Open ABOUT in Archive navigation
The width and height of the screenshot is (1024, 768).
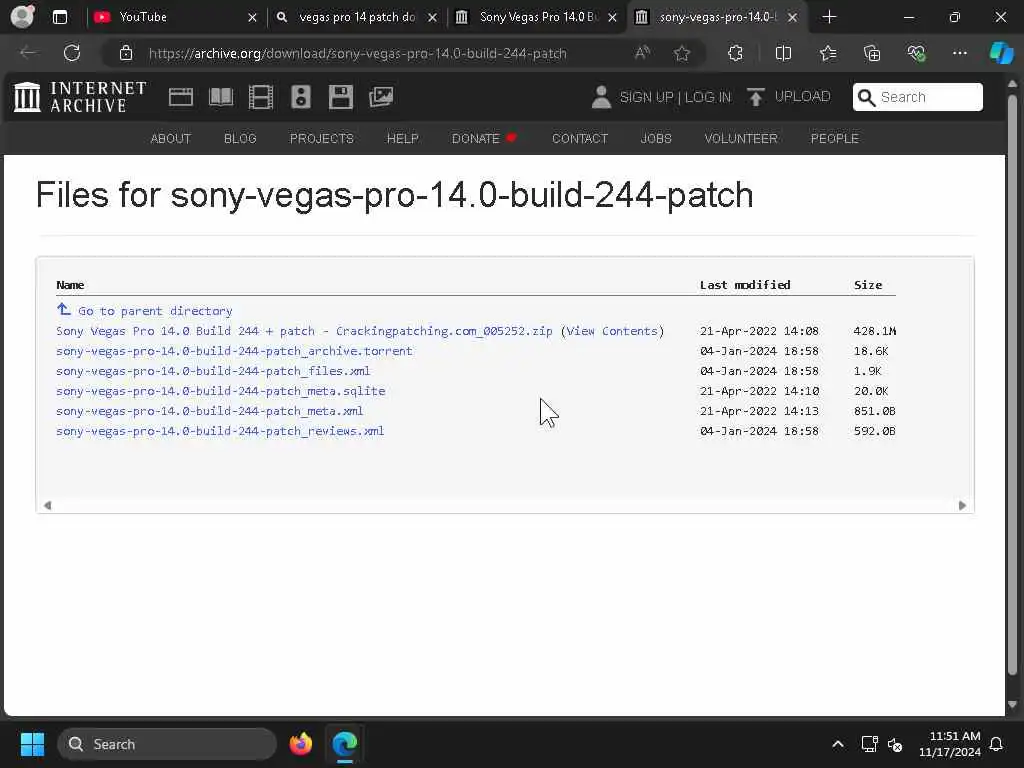(170, 138)
